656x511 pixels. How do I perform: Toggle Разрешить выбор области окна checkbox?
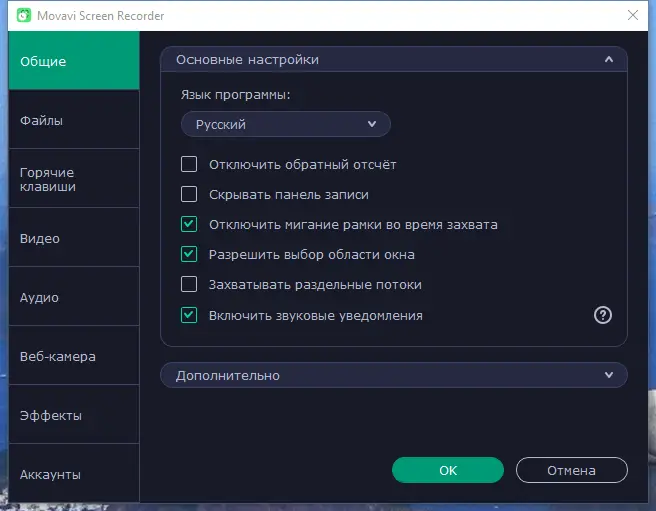[189, 255]
